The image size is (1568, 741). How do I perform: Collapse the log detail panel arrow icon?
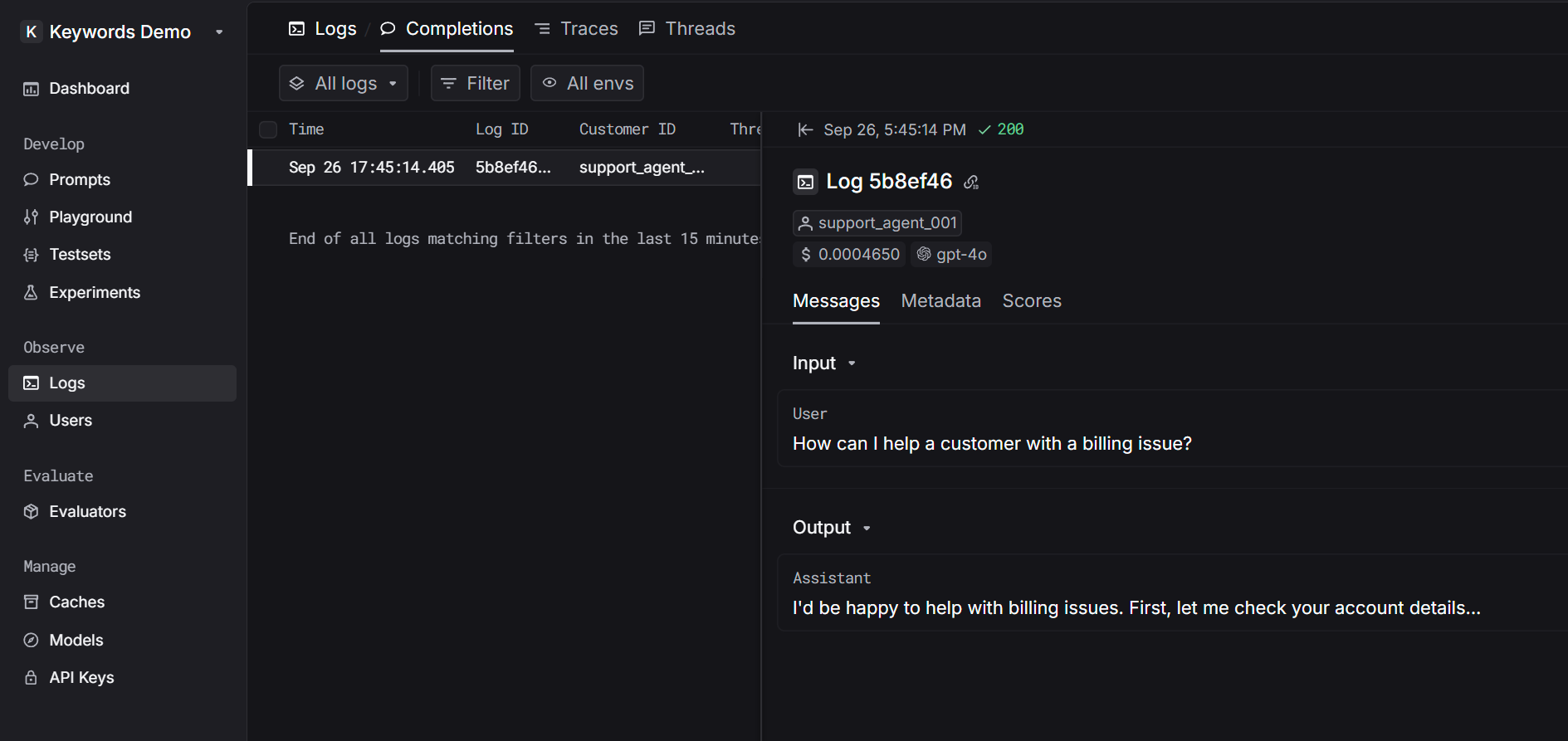804,129
